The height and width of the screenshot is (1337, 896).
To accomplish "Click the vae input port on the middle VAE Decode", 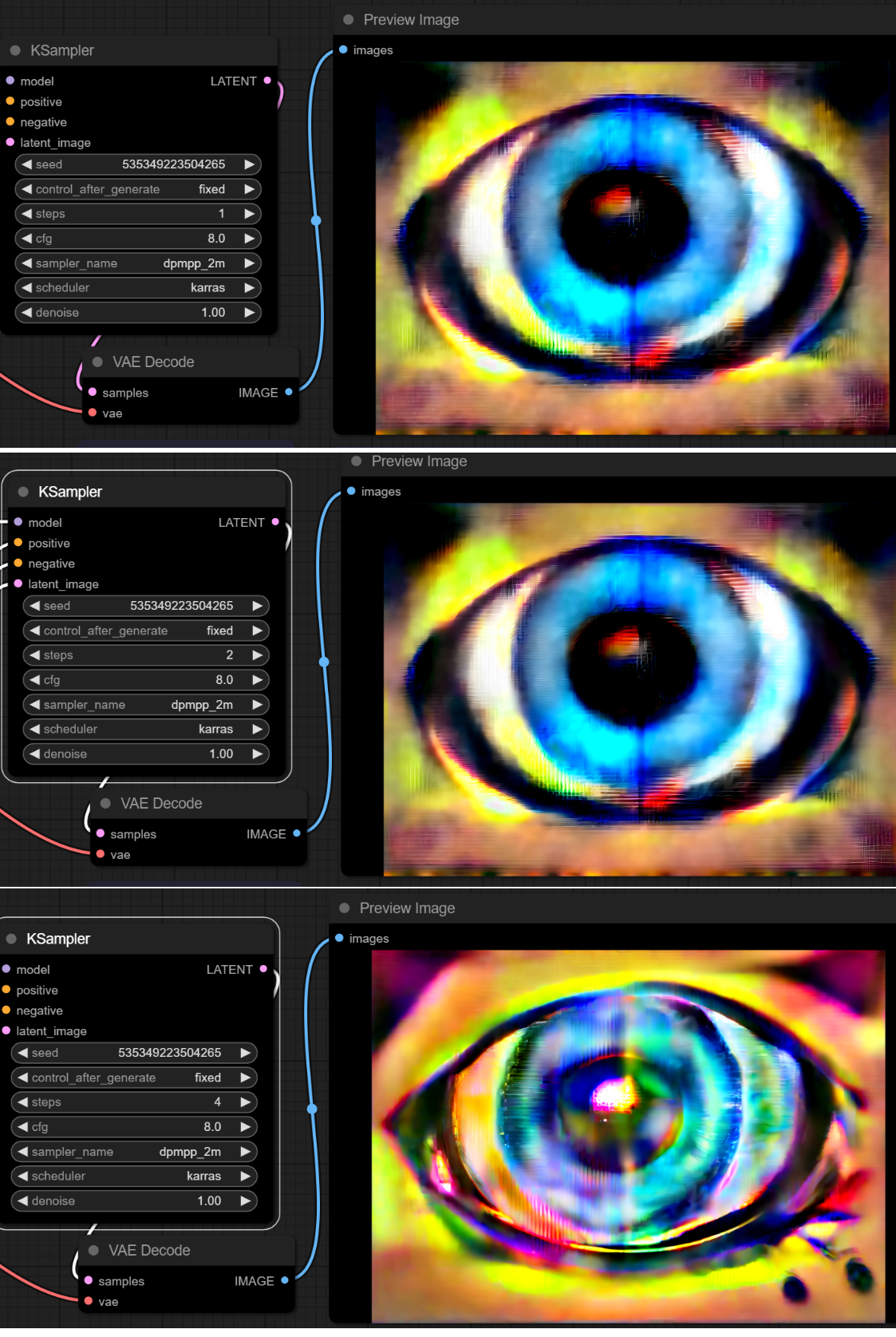I will coord(101,854).
